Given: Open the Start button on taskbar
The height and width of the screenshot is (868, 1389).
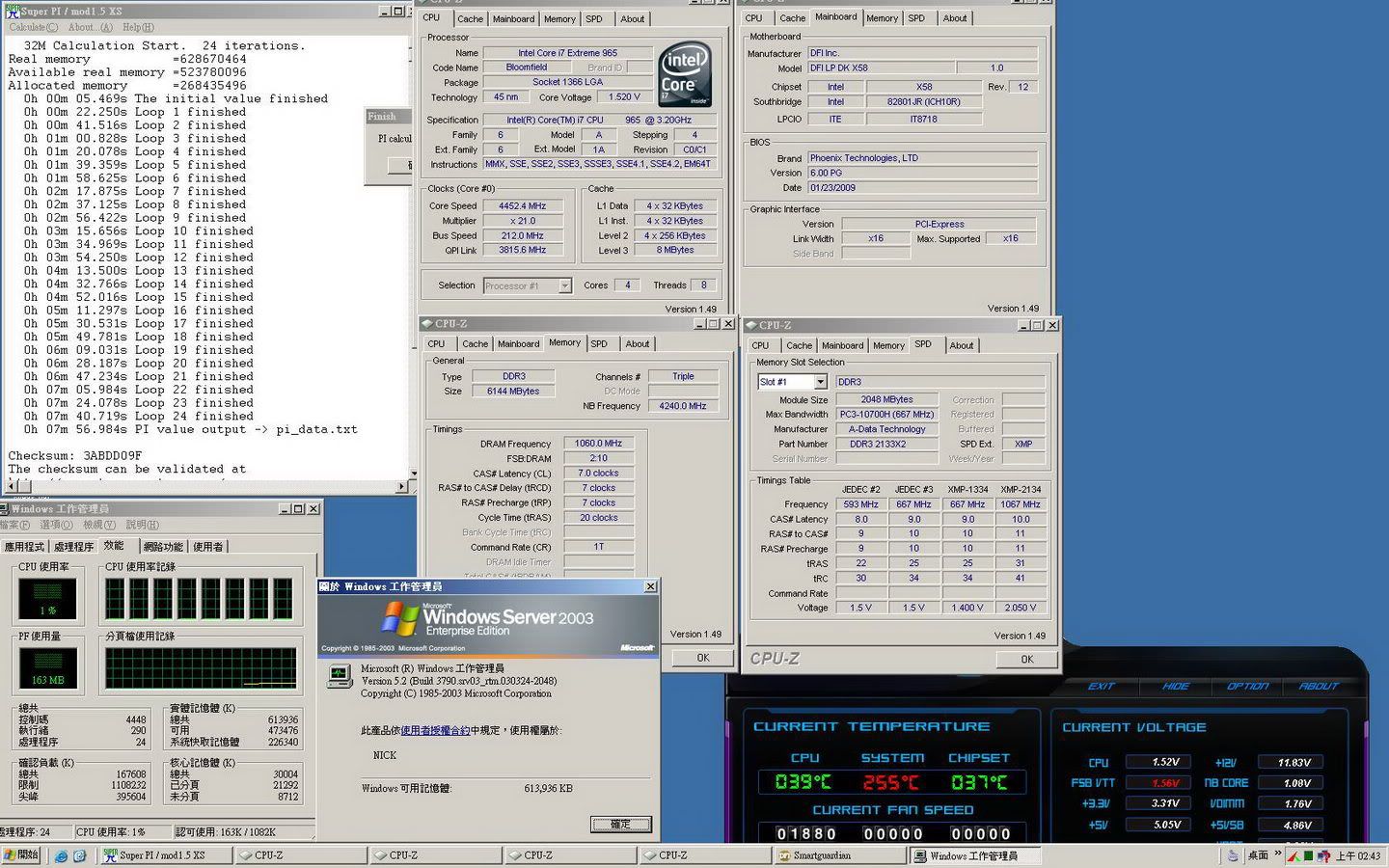Looking at the screenshot, I should click(x=21, y=855).
